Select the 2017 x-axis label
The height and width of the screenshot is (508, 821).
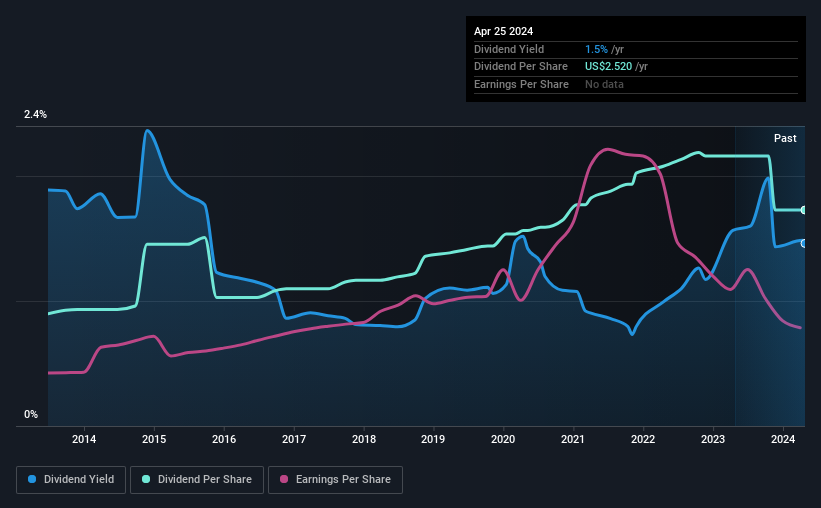click(x=294, y=439)
